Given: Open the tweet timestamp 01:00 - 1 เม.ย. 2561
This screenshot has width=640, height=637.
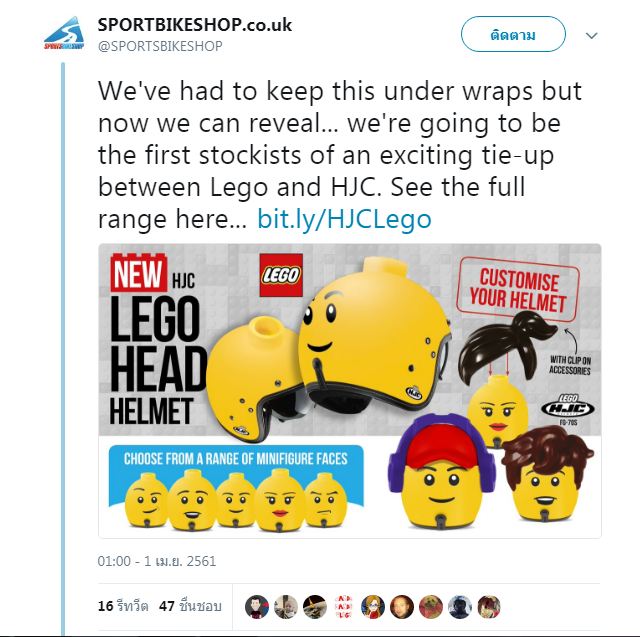Looking at the screenshot, I should (156, 561).
